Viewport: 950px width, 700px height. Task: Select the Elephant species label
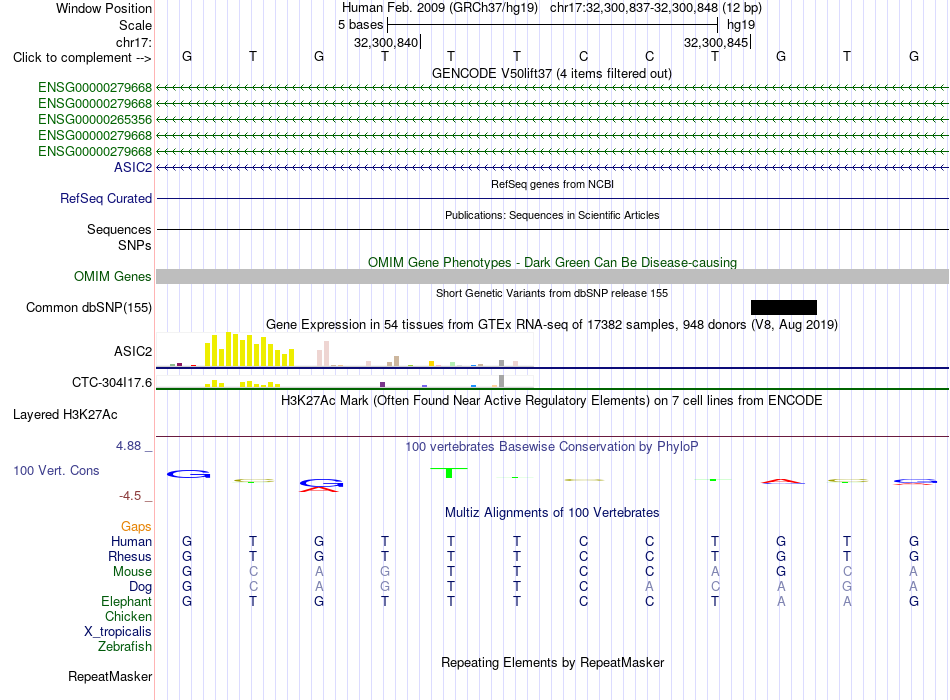click(x=127, y=601)
